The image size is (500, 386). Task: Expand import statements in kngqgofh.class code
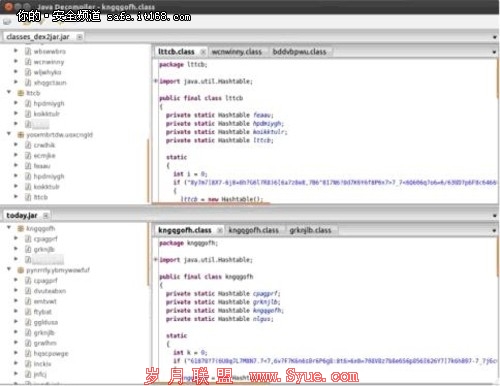tap(156, 259)
